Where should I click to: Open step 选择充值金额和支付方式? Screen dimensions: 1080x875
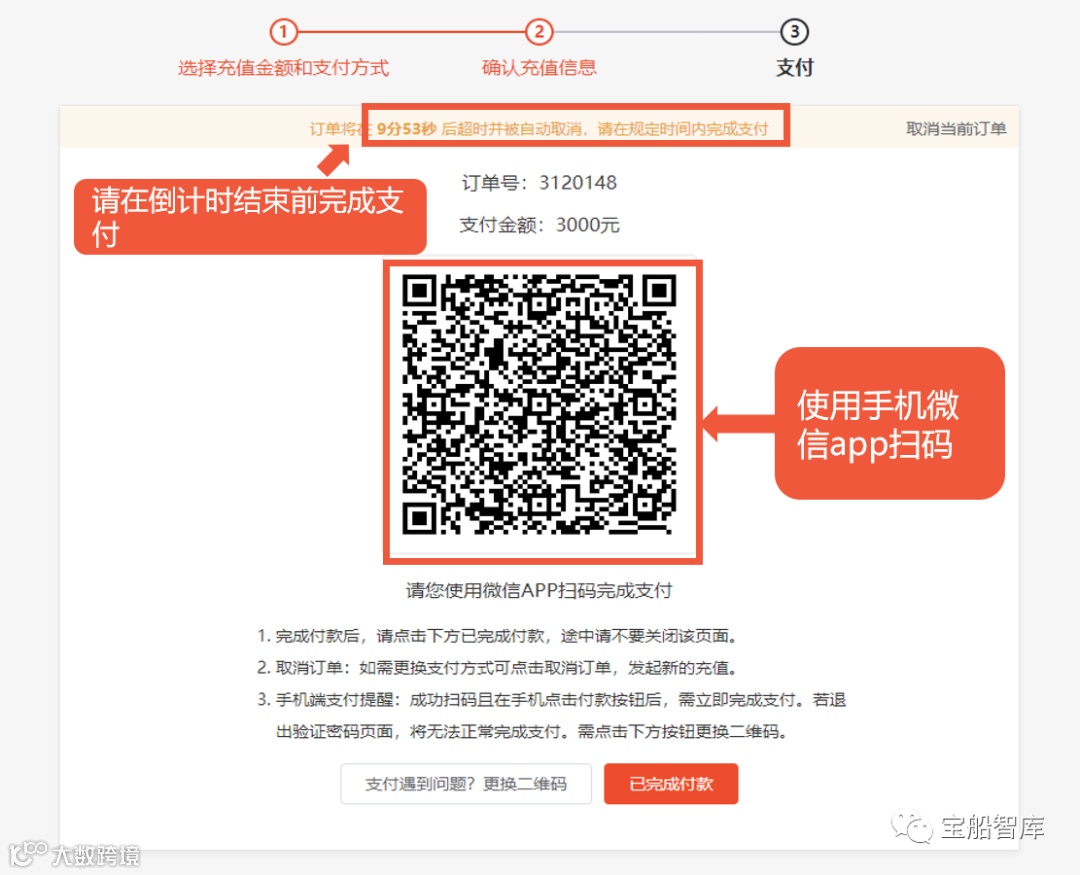[x=283, y=68]
